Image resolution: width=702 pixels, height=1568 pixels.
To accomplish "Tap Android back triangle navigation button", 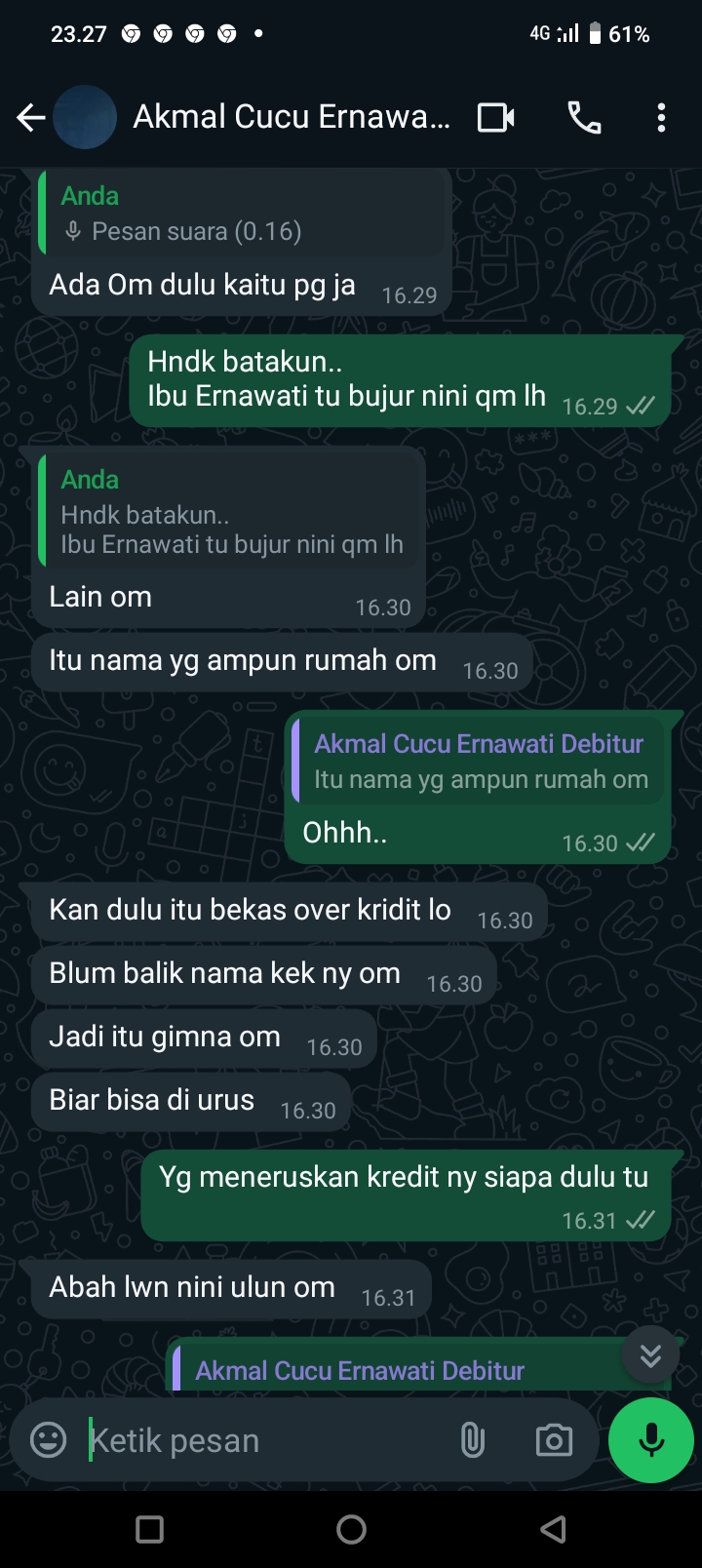I will (x=553, y=1529).
